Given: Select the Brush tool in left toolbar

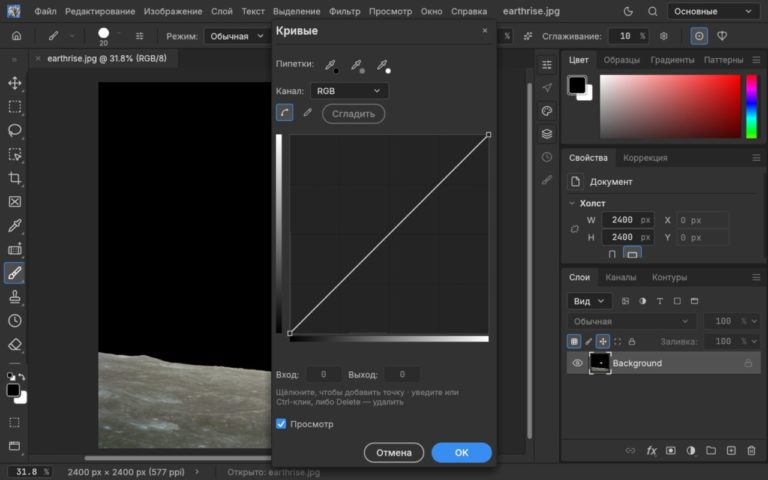Looking at the screenshot, I should (x=15, y=273).
